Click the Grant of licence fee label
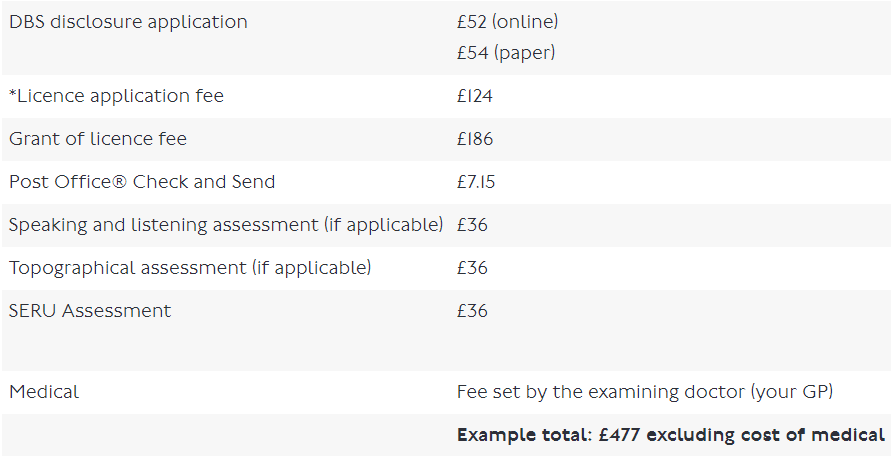 (x=98, y=139)
